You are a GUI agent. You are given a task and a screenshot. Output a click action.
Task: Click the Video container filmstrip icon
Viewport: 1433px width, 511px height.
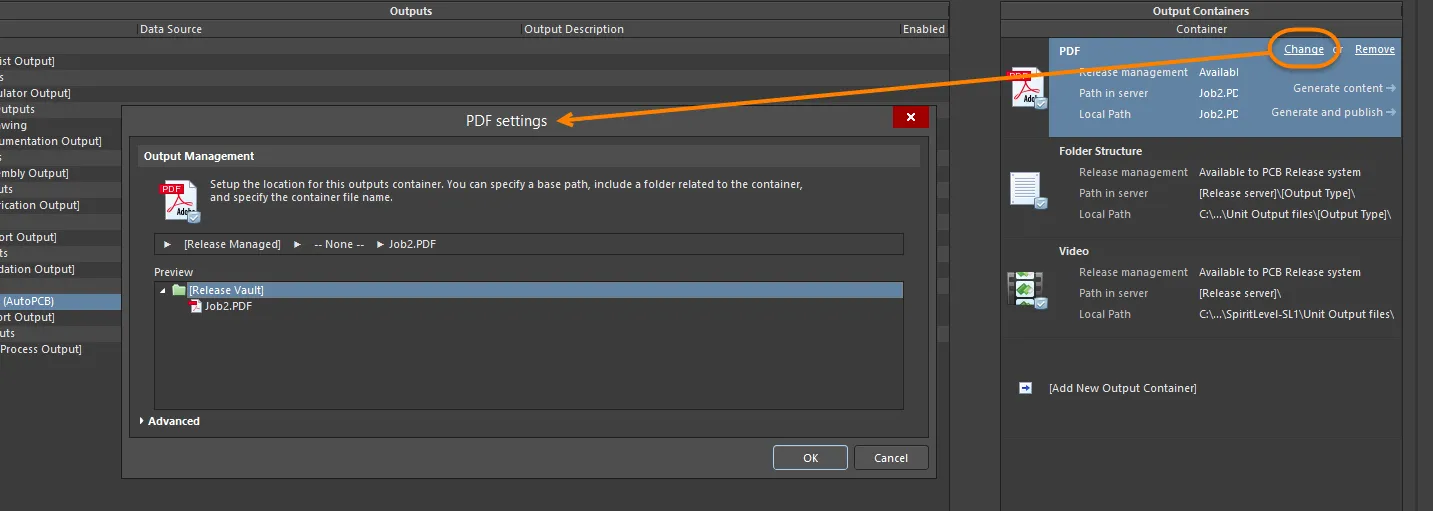pyautogui.click(x=1027, y=290)
